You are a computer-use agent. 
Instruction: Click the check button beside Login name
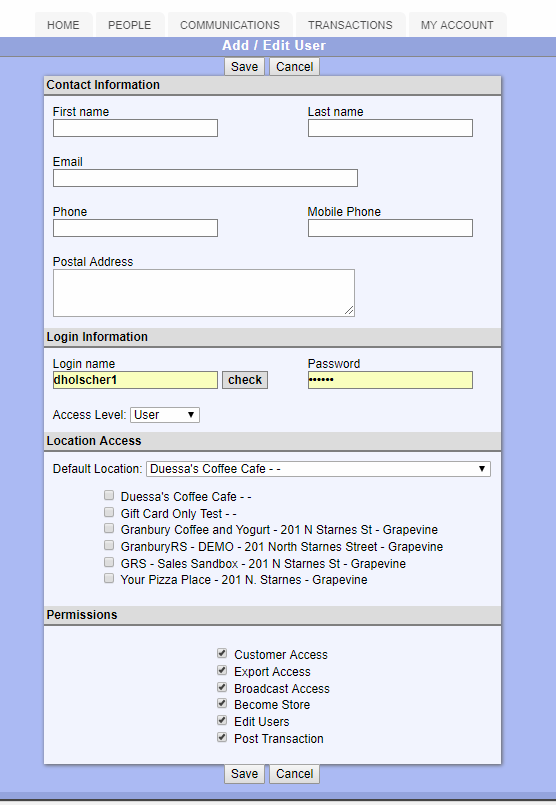(245, 380)
